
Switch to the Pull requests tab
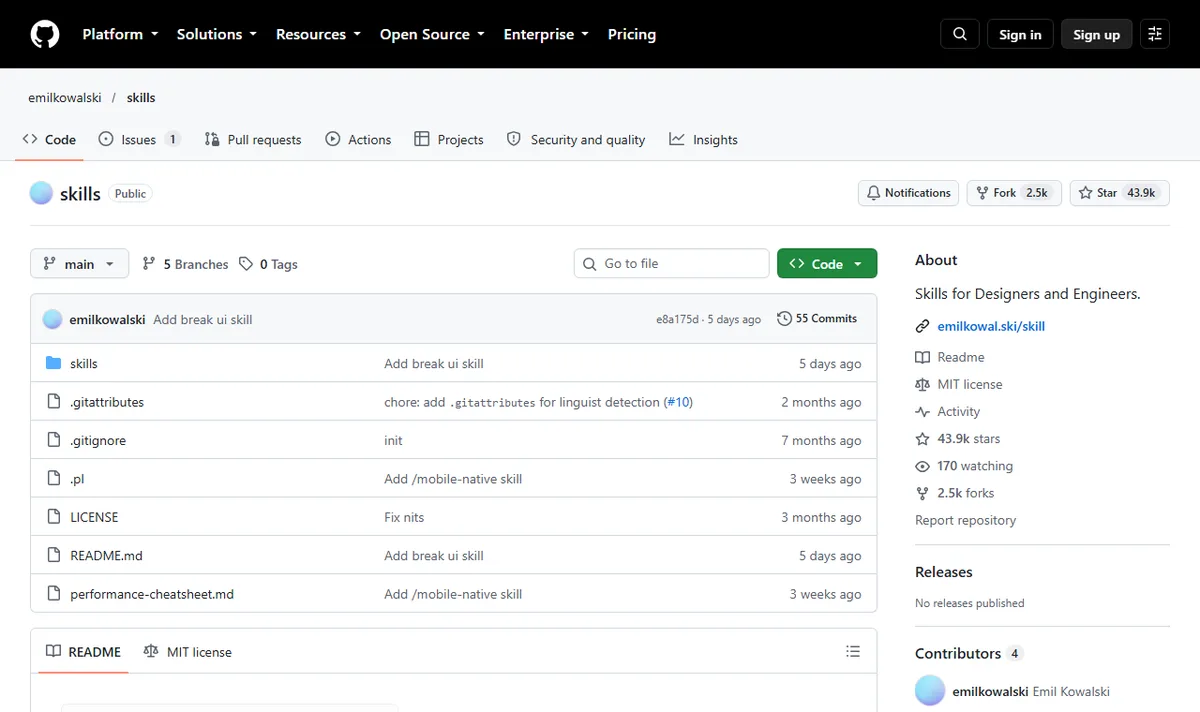click(x=253, y=140)
